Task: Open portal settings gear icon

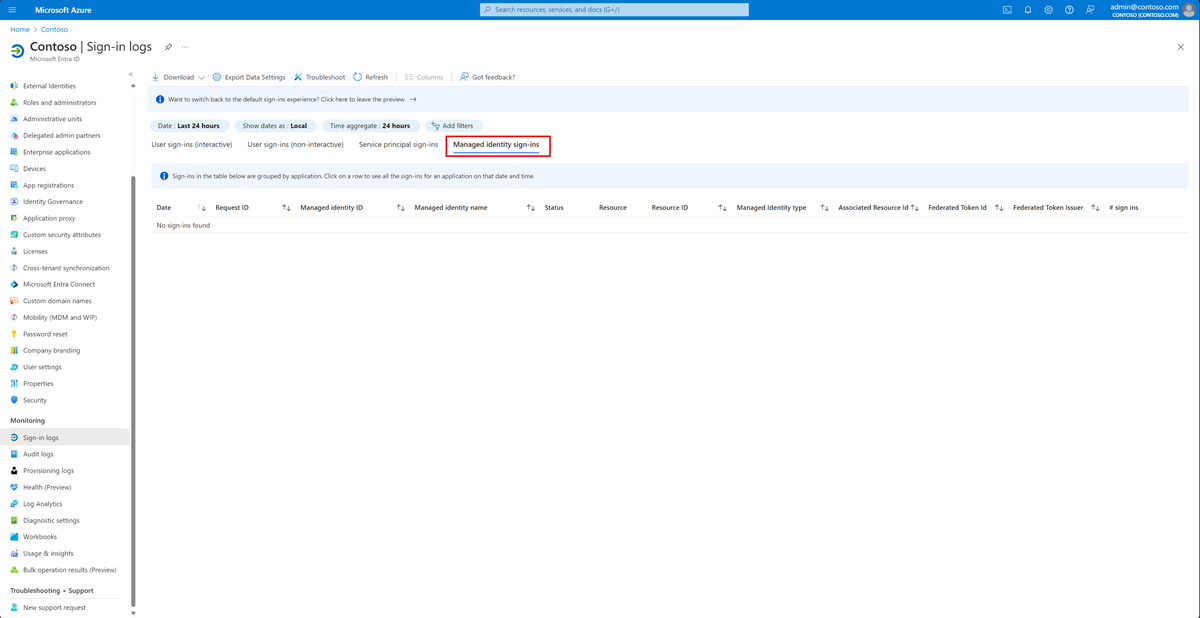Action: 1049,10
